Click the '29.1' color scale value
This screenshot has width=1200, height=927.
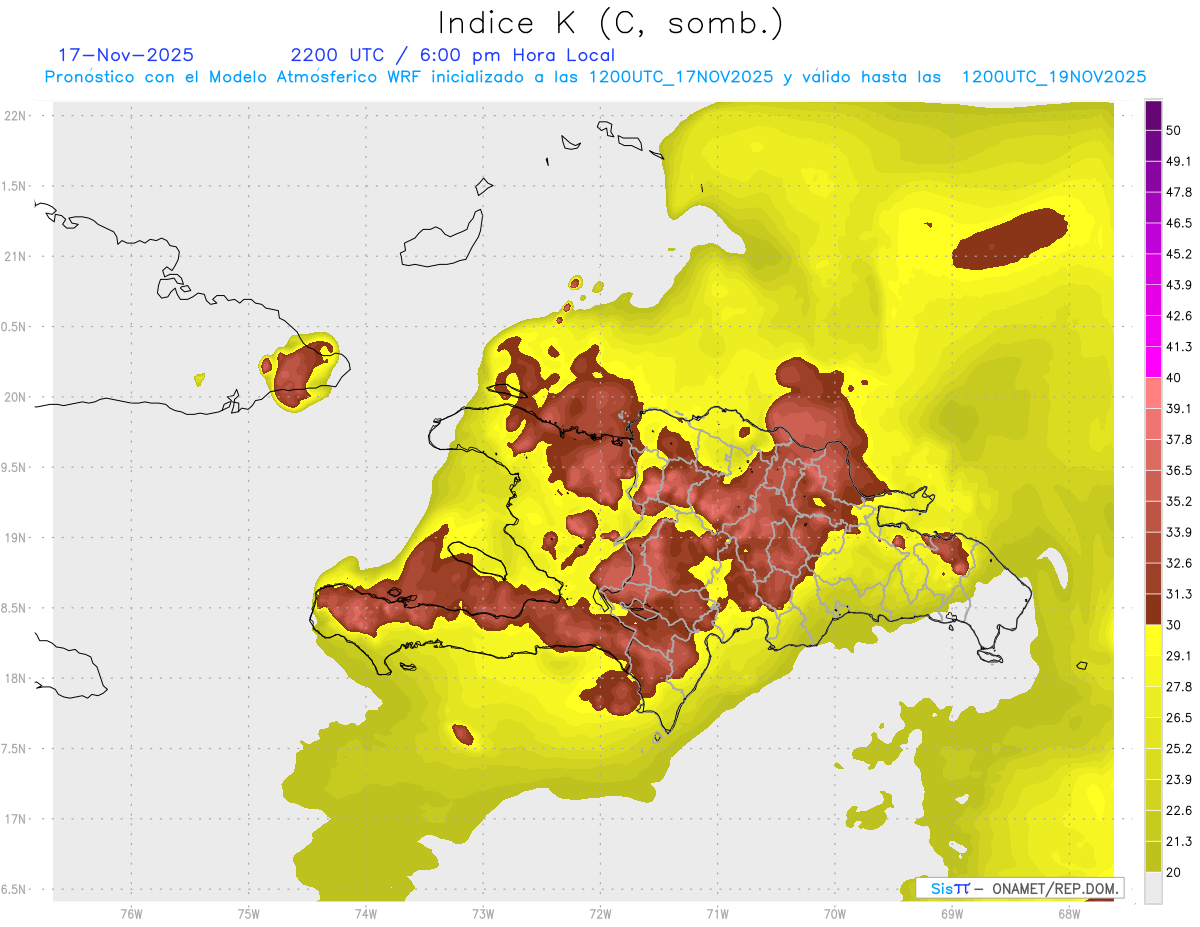point(1178,656)
